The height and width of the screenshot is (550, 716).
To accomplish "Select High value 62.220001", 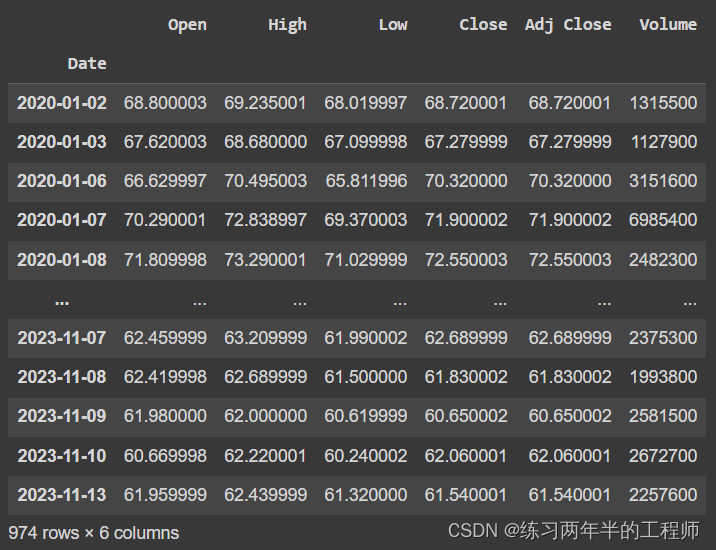I will (265, 456).
